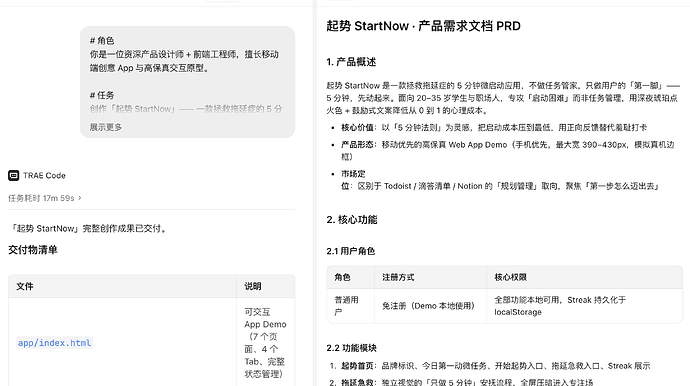Click the PRD document title 起势 StartNow
690x386 pixels.
(x=423, y=26)
